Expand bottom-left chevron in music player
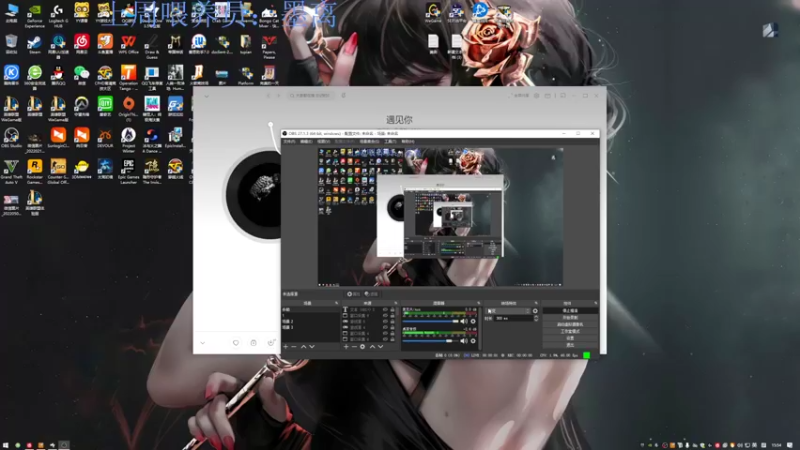The height and width of the screenshot is (450, 800). click(x=203, y=343)
